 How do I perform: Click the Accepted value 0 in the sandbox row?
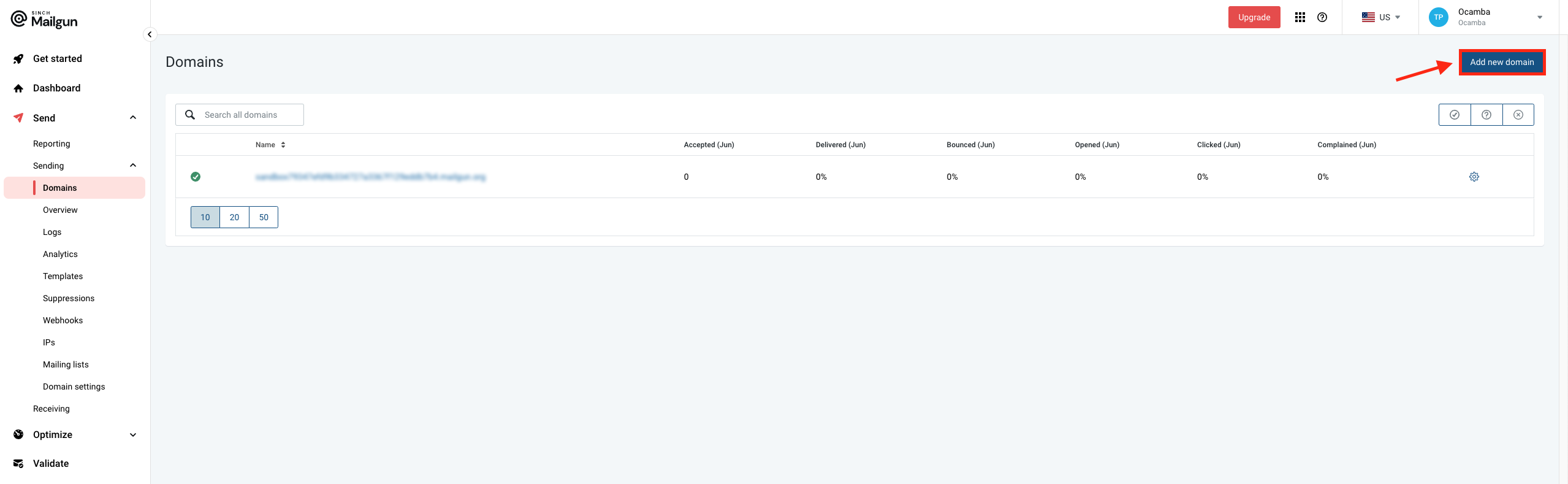coord(686,177)
